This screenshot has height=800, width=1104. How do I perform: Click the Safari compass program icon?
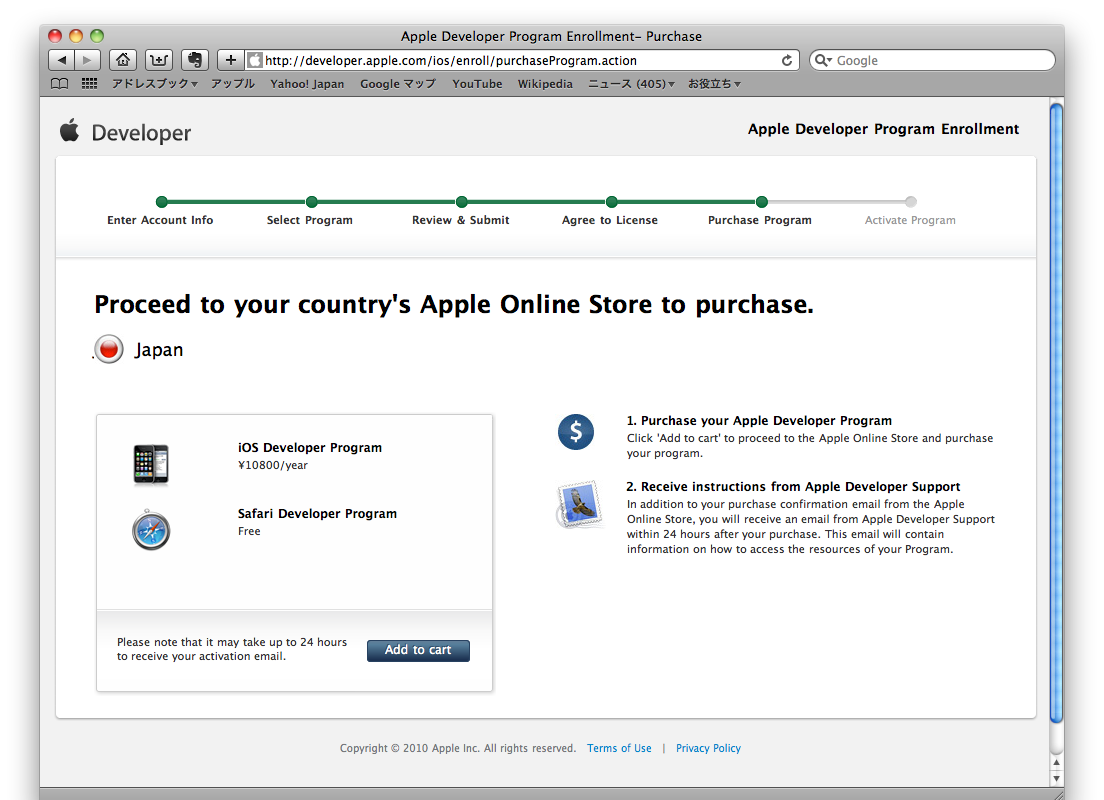[151, 530]
